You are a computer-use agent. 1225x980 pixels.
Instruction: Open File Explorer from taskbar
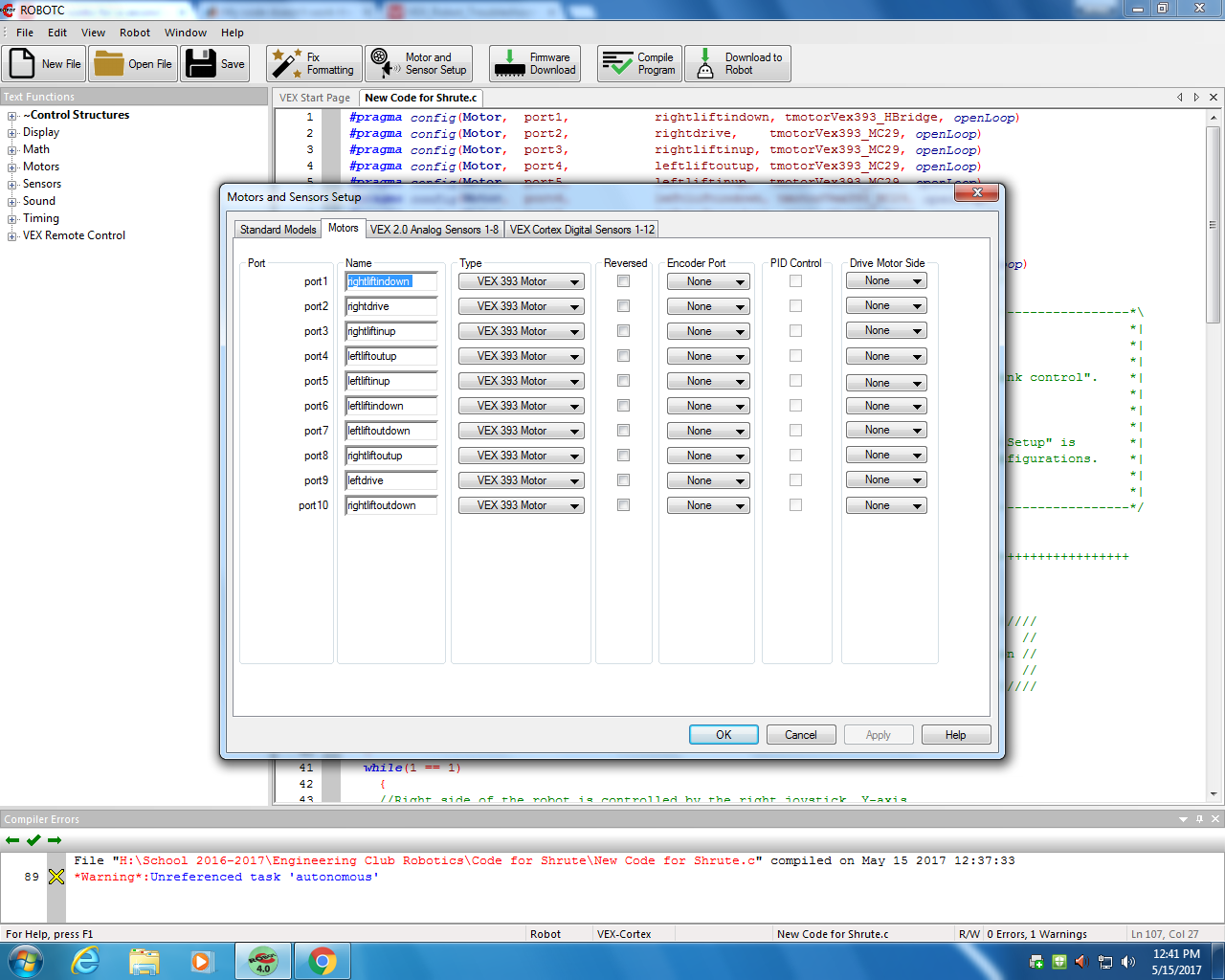coord(145,961)
